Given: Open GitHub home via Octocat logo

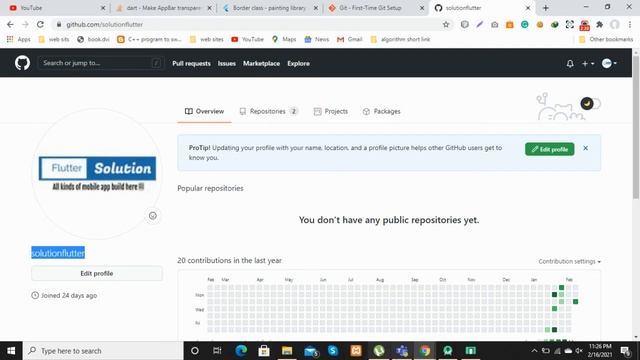Looking at the screenshot, I should 22,63.
